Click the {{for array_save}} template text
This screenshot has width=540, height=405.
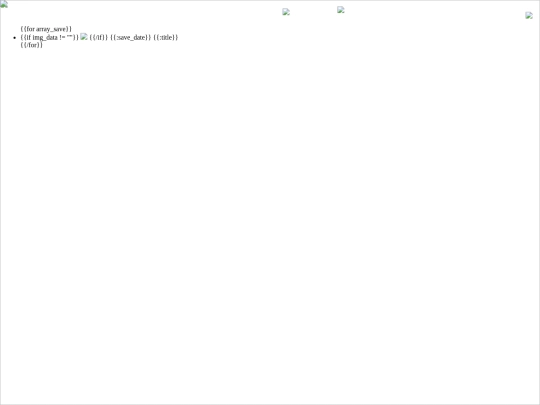[46, 29]
